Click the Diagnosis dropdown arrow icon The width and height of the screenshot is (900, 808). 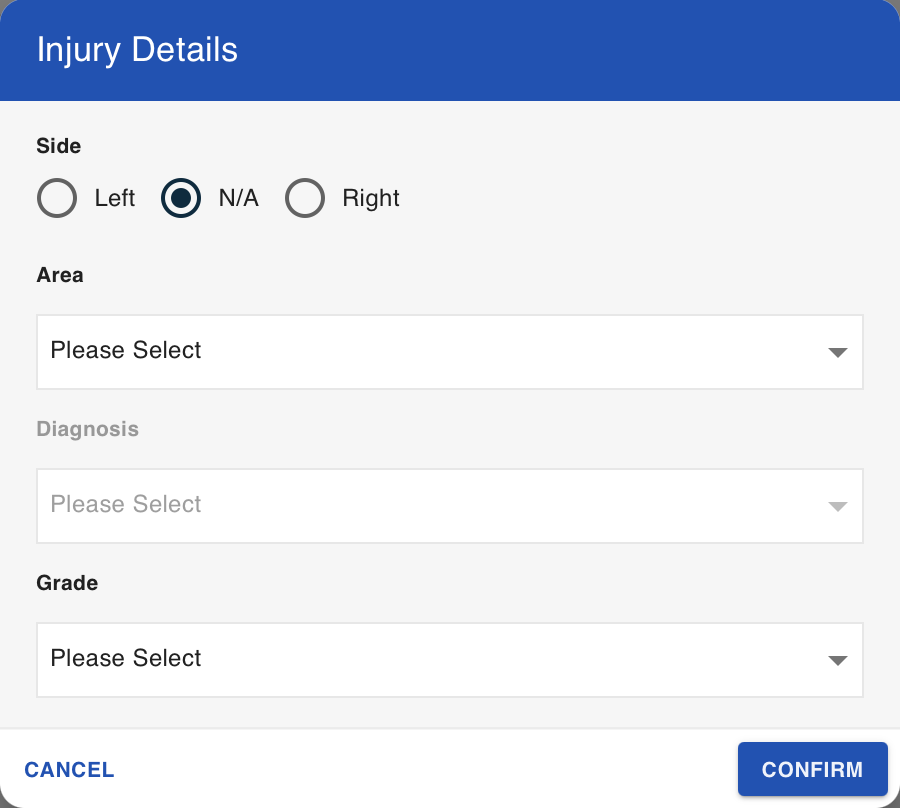click(x=838, y=506)
